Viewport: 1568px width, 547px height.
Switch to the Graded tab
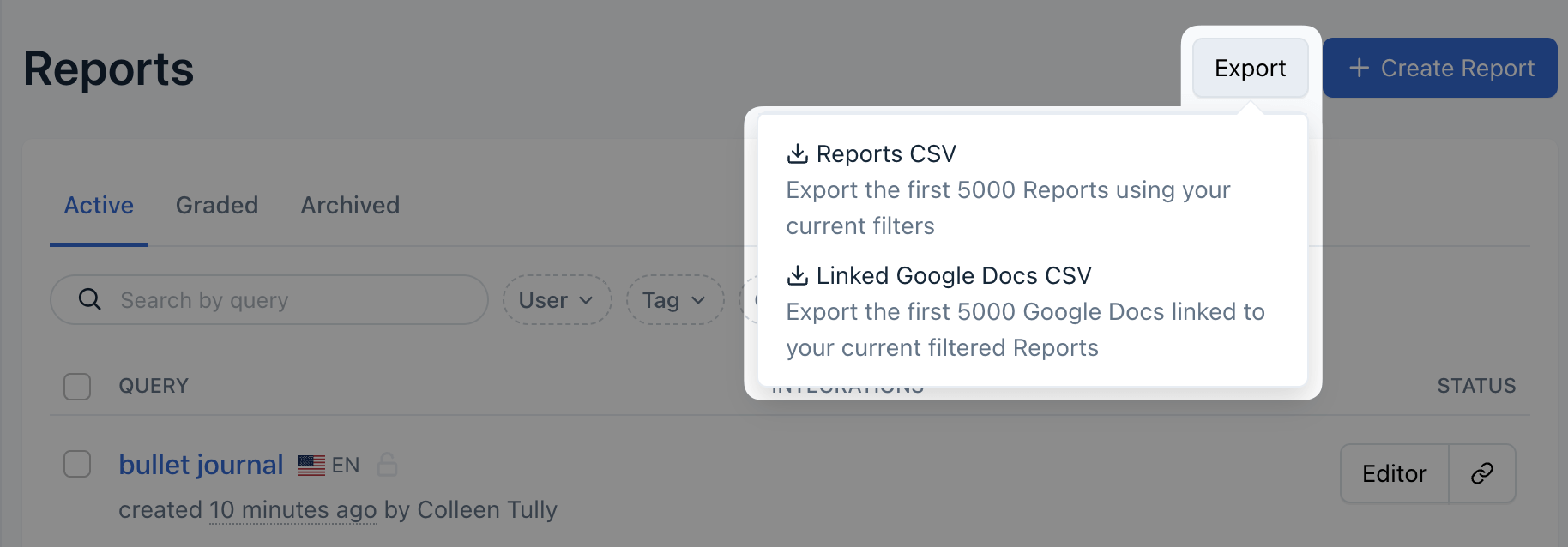tap(217, 205)
